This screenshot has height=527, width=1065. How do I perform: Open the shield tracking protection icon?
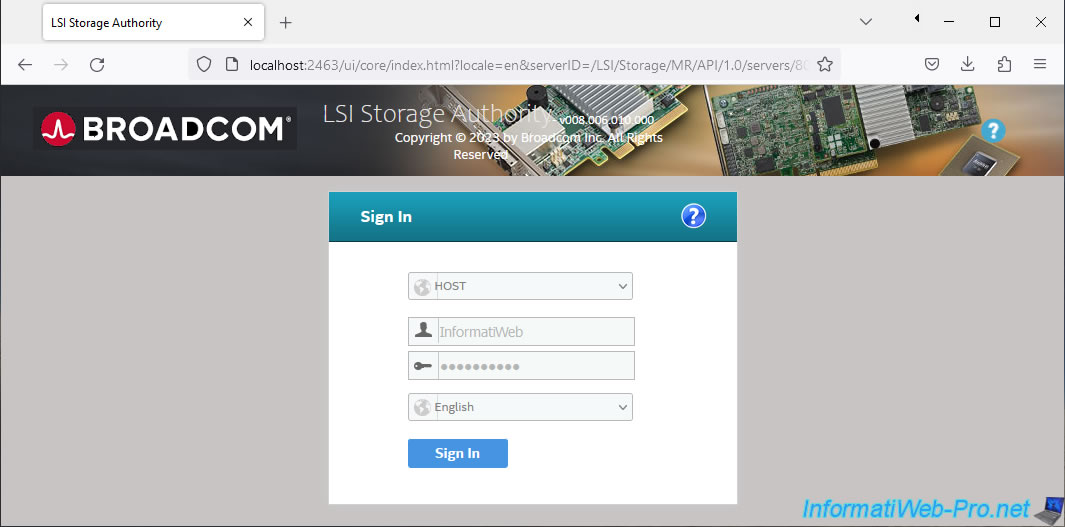pyautogui.click(x=204, y=65)
